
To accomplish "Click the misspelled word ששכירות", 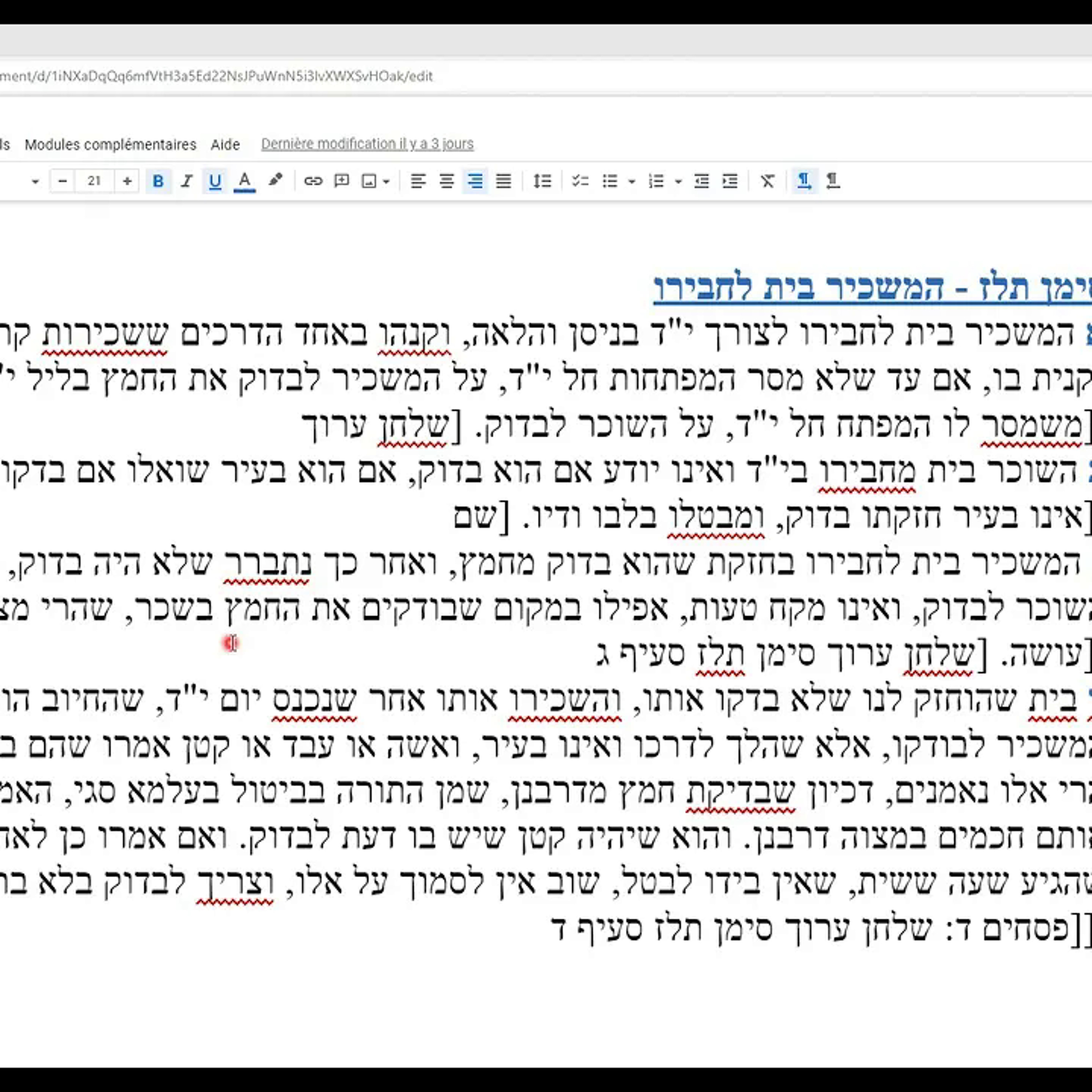I will tap(106, 334).
